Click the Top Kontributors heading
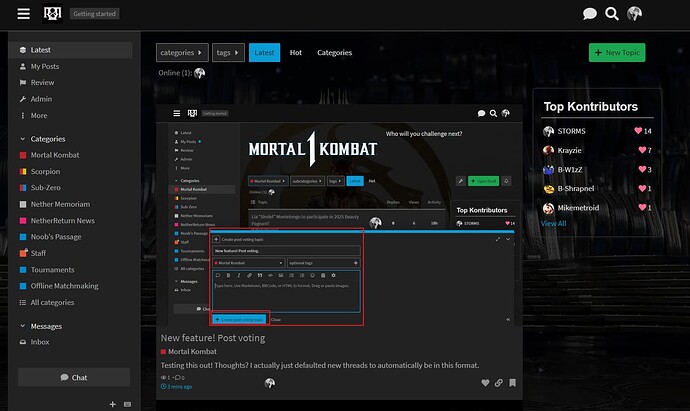Image resolution: width=690 pixels, height=411 pixels. point(591,106)
